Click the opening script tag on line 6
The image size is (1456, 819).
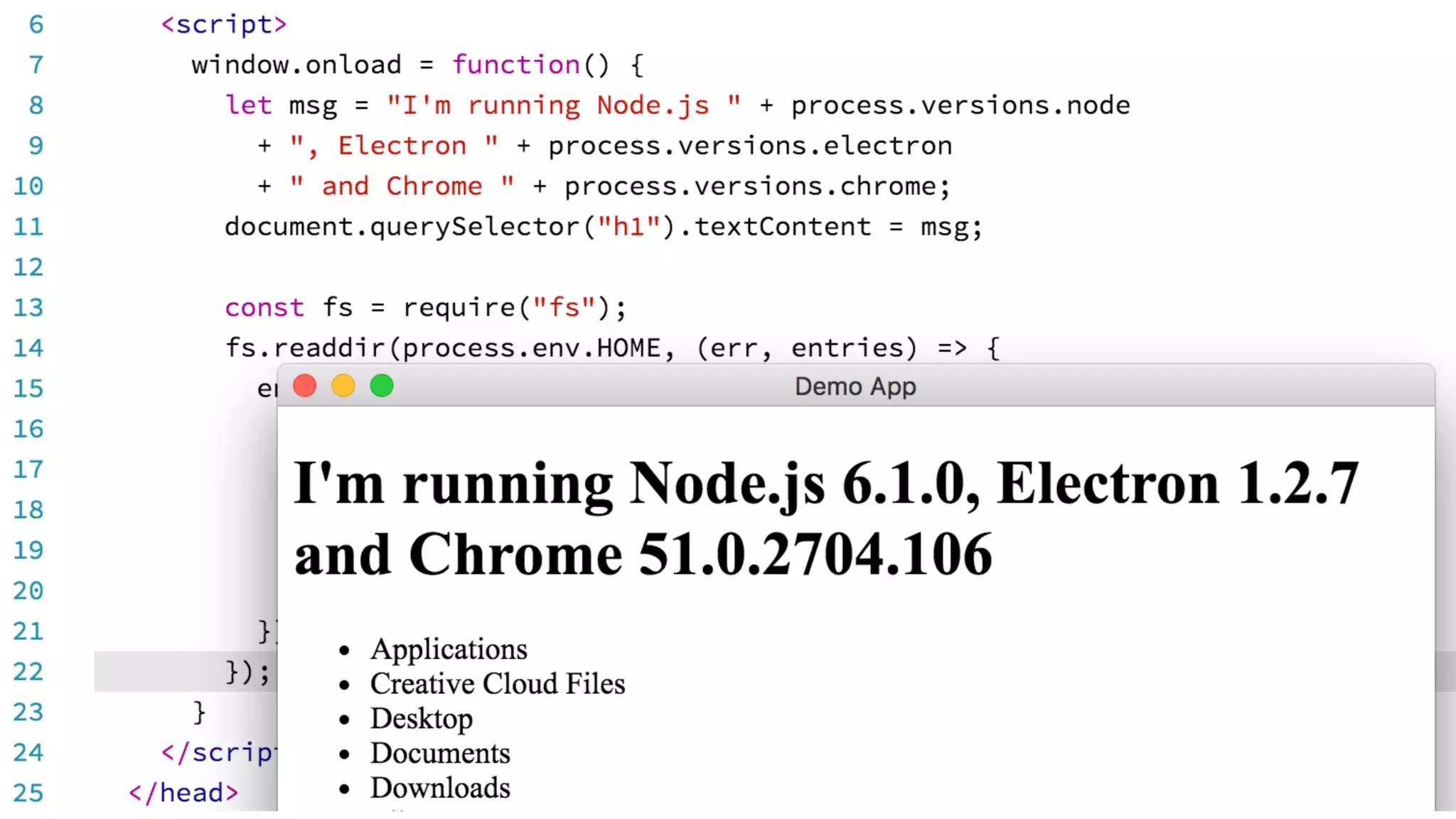coord(224,25)
